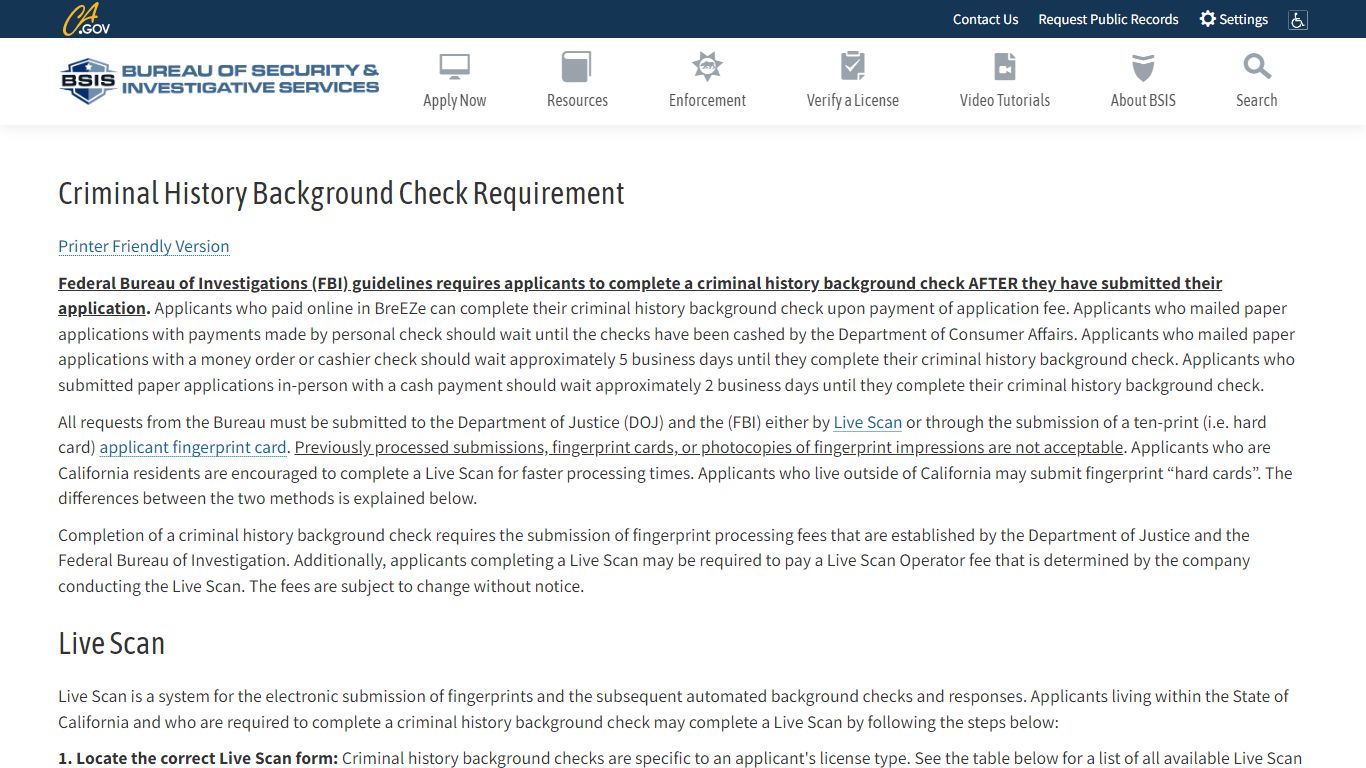The width and height of the screenshot is (1366, 768).
Task: Open the Enforcement menu
Action: [707, 100]
